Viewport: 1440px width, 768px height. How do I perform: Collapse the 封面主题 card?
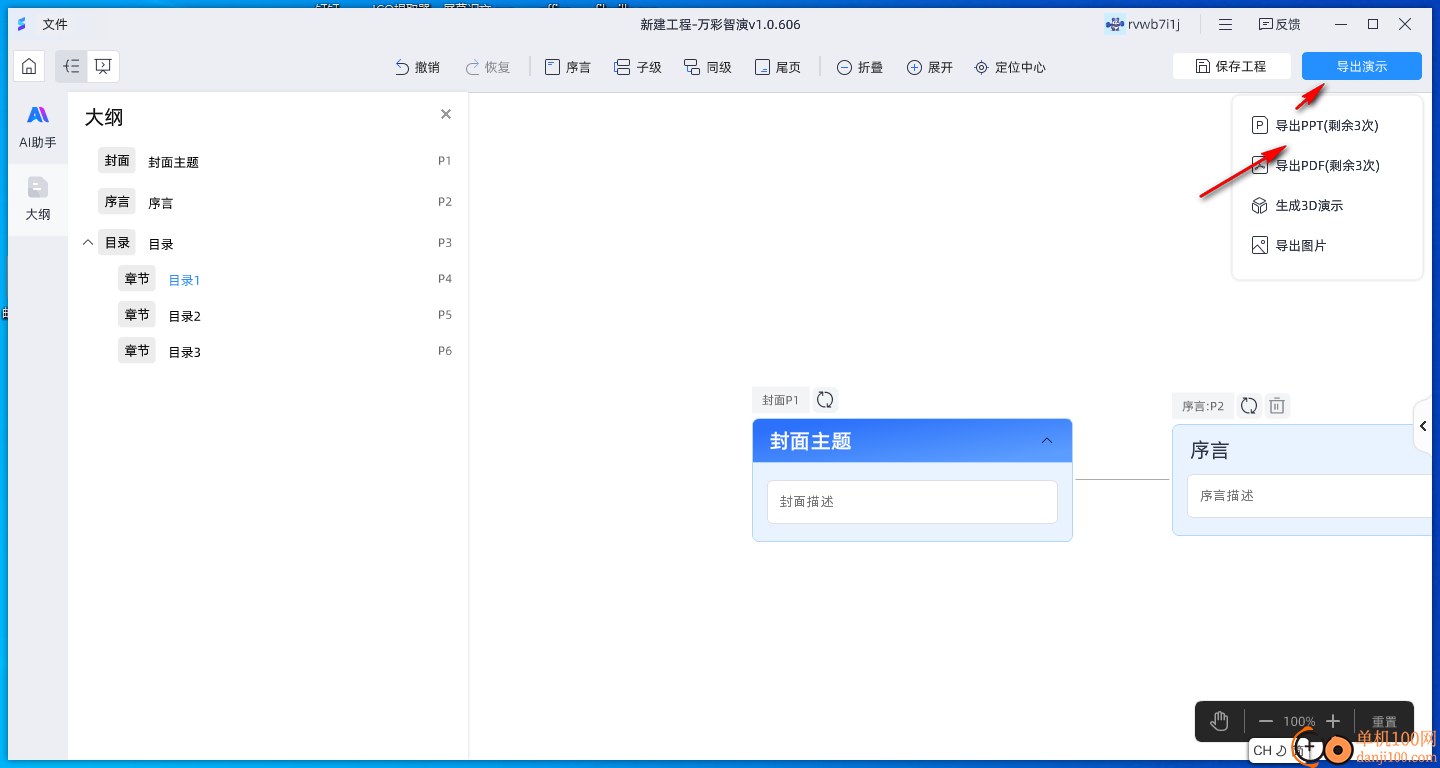(x=1047, y=441)
